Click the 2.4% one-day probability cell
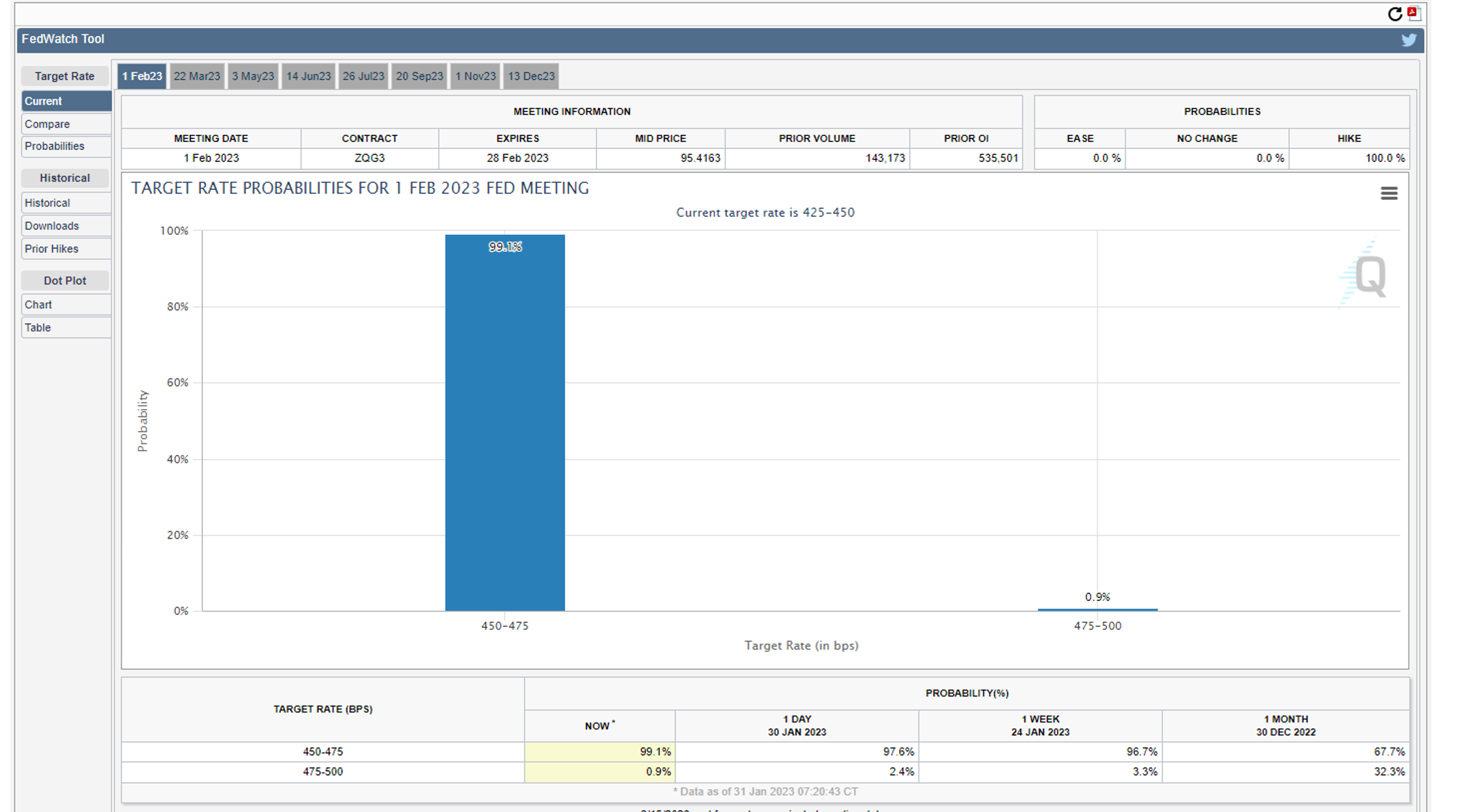 tap(797, 772)
